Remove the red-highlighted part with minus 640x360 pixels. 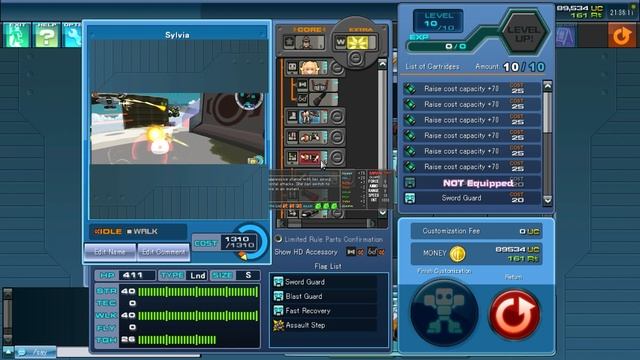337,157
